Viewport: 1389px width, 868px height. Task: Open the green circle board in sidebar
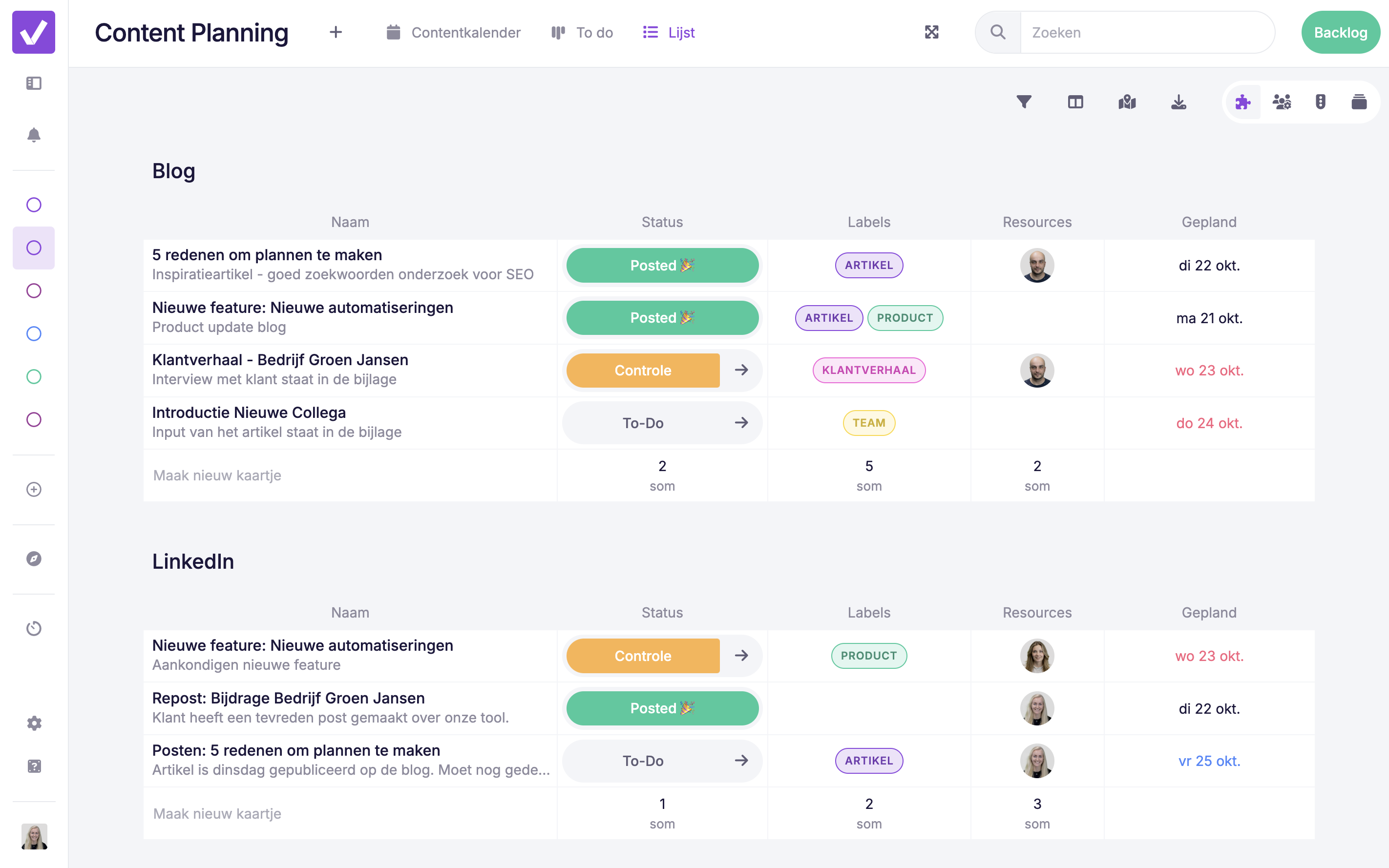tap(34, 376)
